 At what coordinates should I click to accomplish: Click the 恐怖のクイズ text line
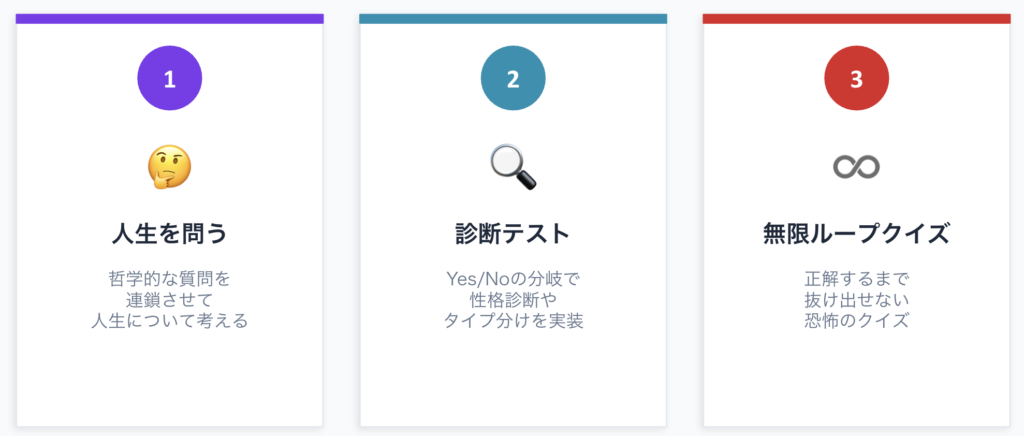coord(856,321)
